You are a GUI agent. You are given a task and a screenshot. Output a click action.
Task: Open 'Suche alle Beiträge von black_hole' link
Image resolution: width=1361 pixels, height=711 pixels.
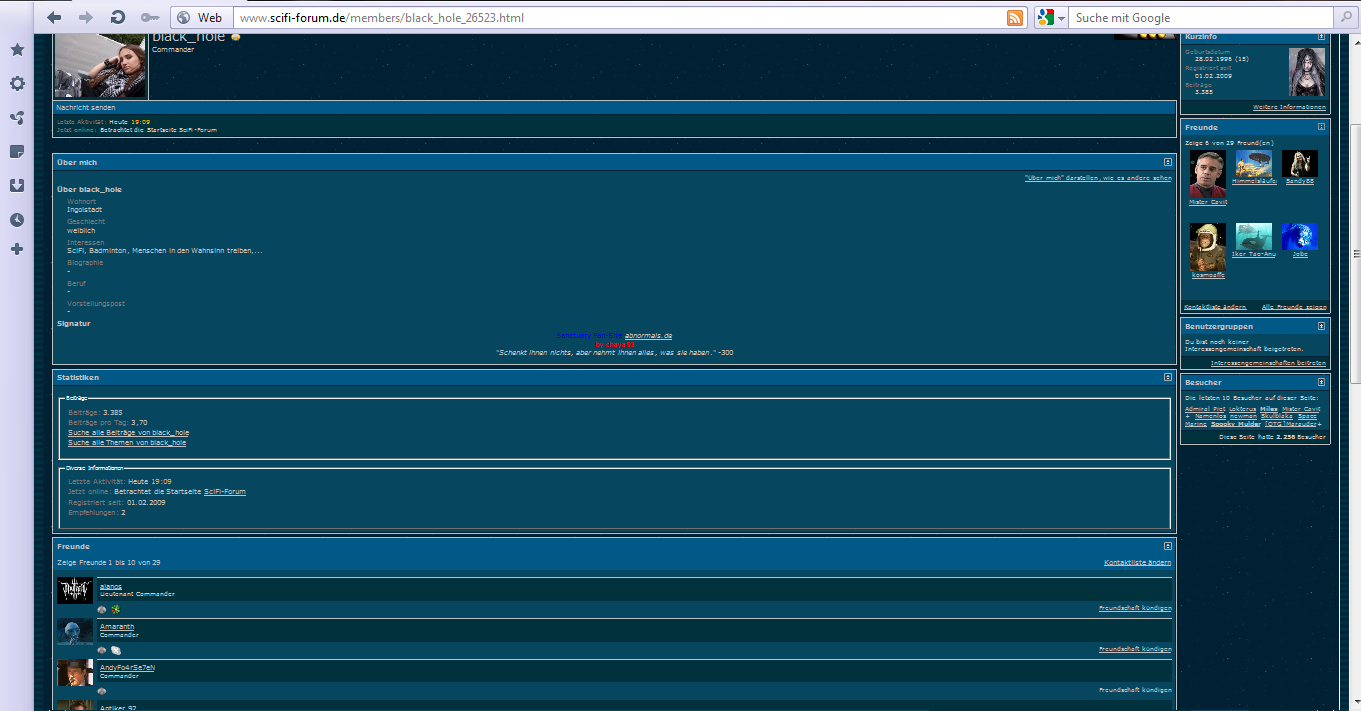(128, 433)
